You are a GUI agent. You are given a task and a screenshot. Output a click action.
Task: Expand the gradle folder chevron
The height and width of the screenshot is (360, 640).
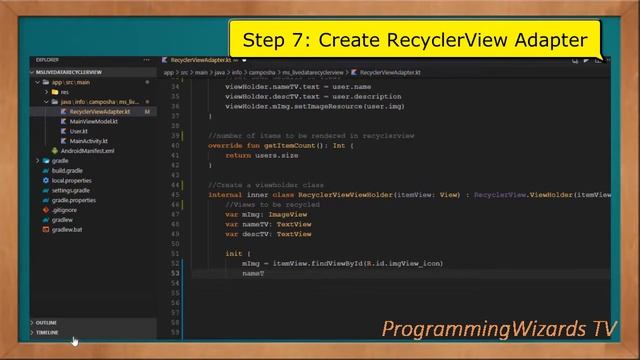(x=38, y=161)
